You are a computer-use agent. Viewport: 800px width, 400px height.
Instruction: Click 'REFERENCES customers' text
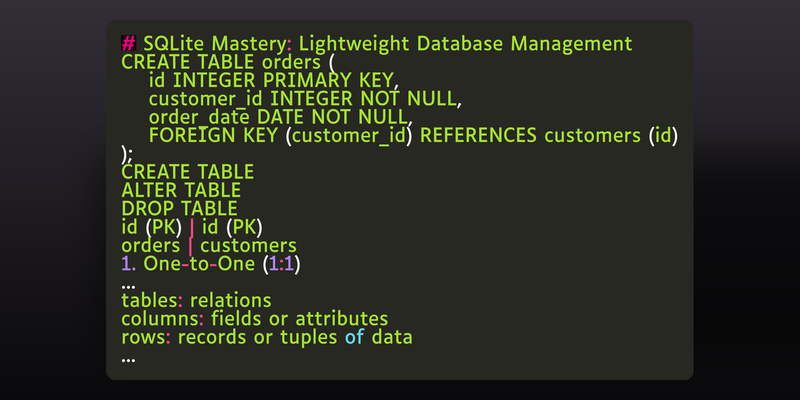click(530, 135)
